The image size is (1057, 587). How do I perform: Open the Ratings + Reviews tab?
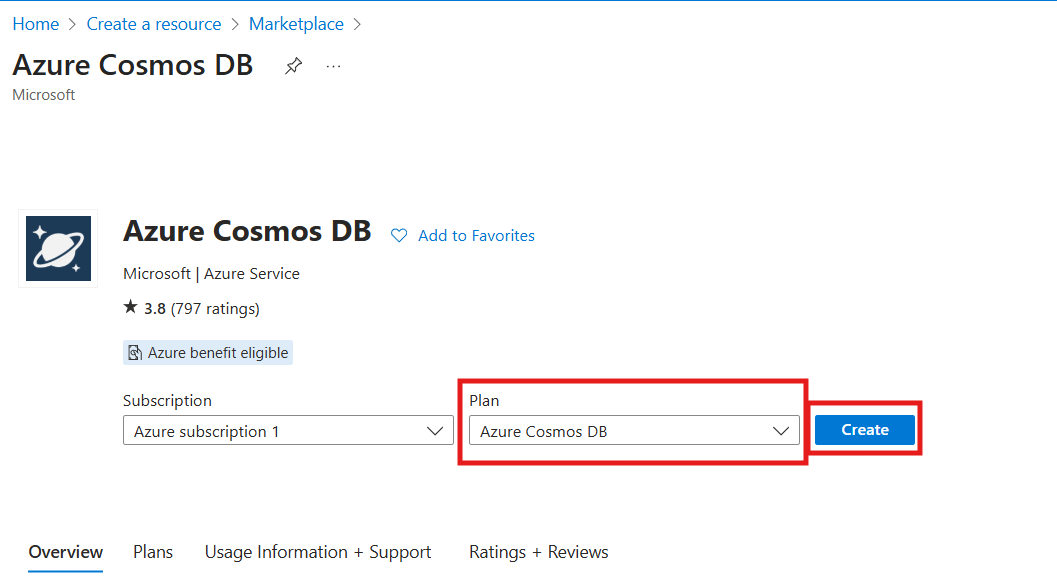(538, 551)
